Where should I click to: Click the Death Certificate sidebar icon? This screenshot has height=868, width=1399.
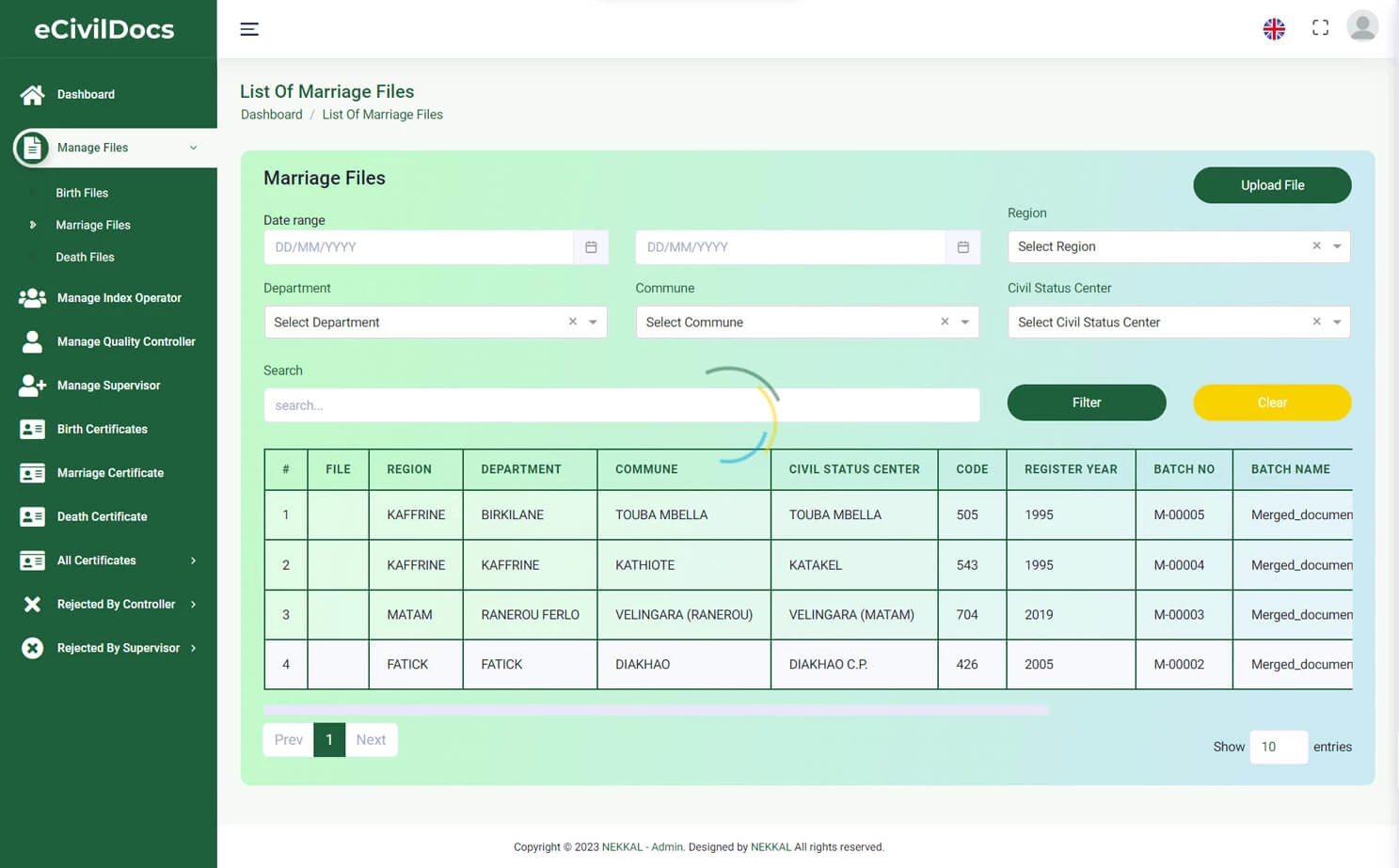tap(31, 516)
